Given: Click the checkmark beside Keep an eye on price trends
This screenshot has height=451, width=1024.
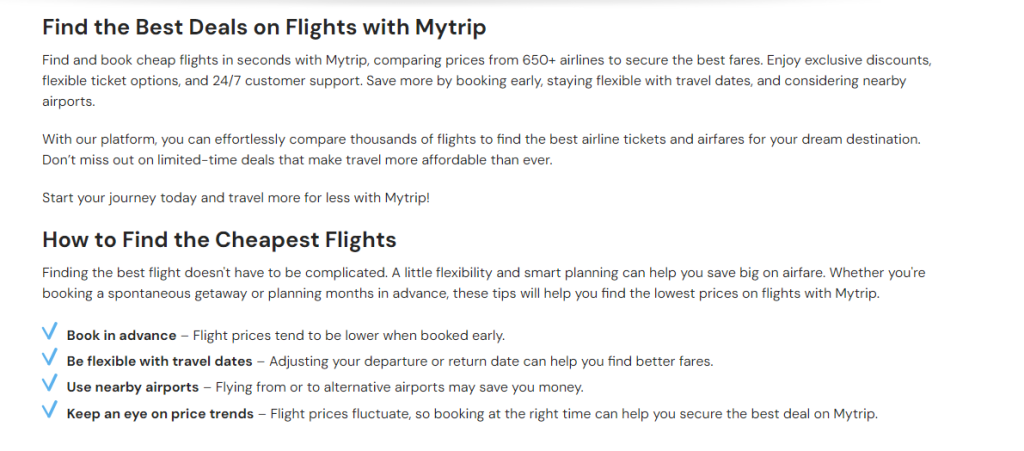Looking at the screenshot, I should point(50,410).
